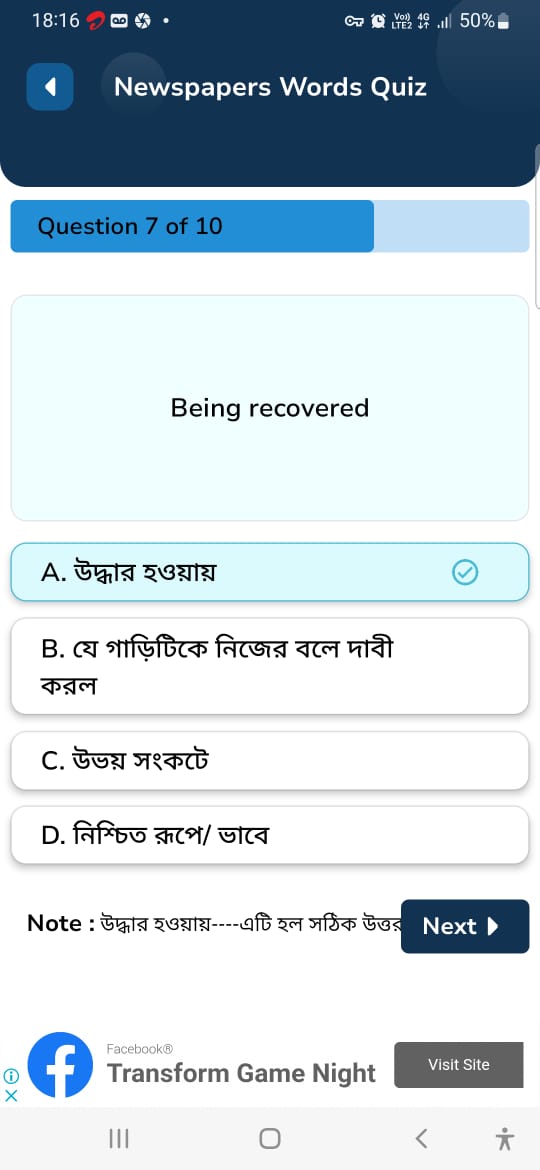Viewport: 540px width, 1170px height.
Task: Open the Transform Game Night ad text
Action: tap(242, 1073)
